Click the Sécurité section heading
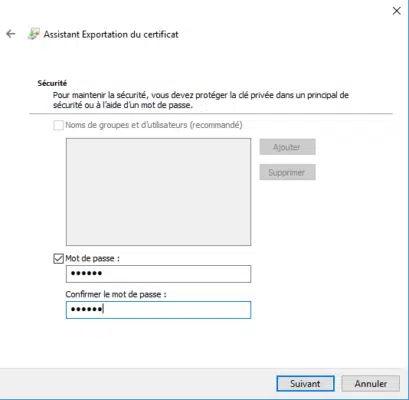 click(52, 83)
